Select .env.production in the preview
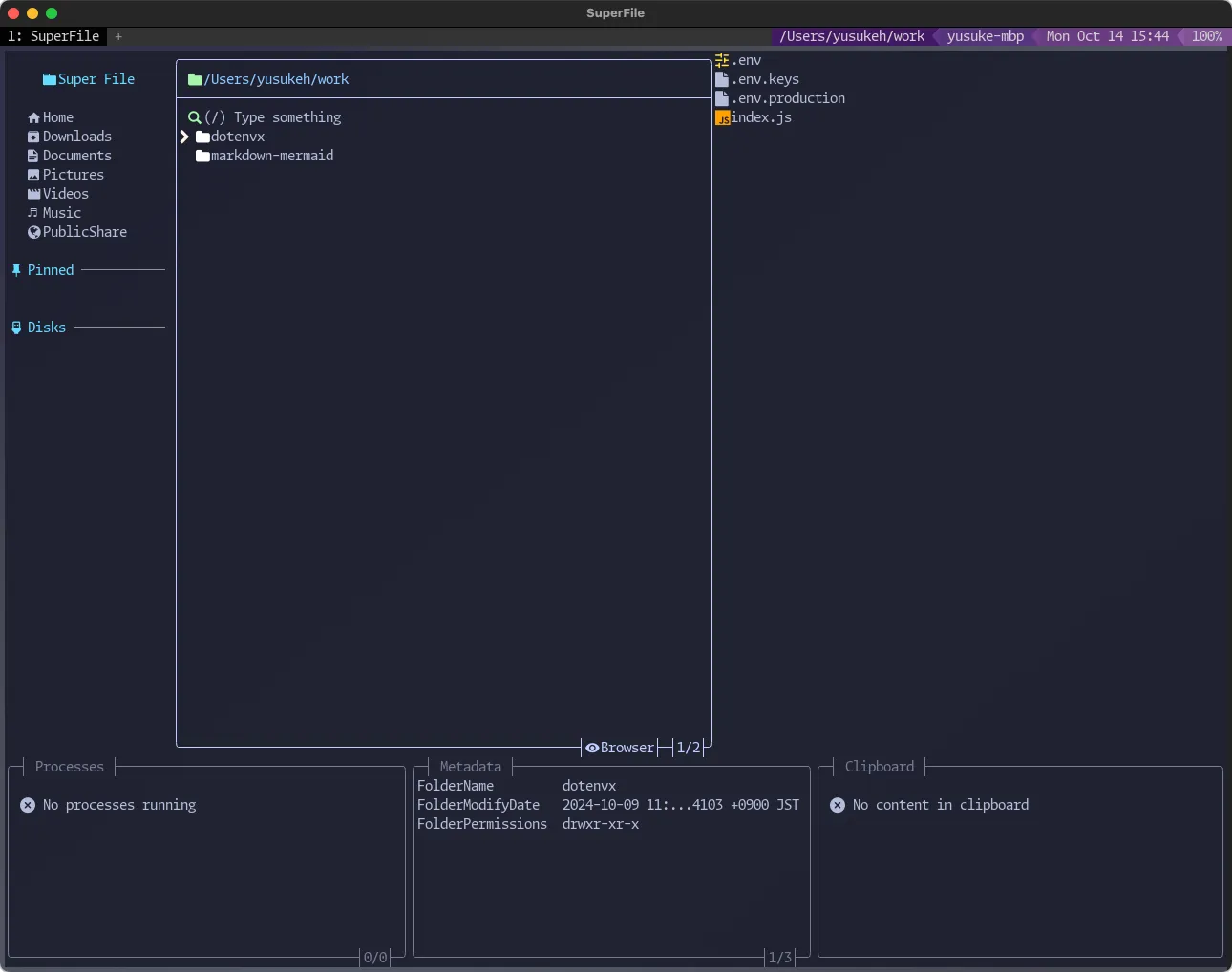The image size is (1232, 972). click(788, 98)
